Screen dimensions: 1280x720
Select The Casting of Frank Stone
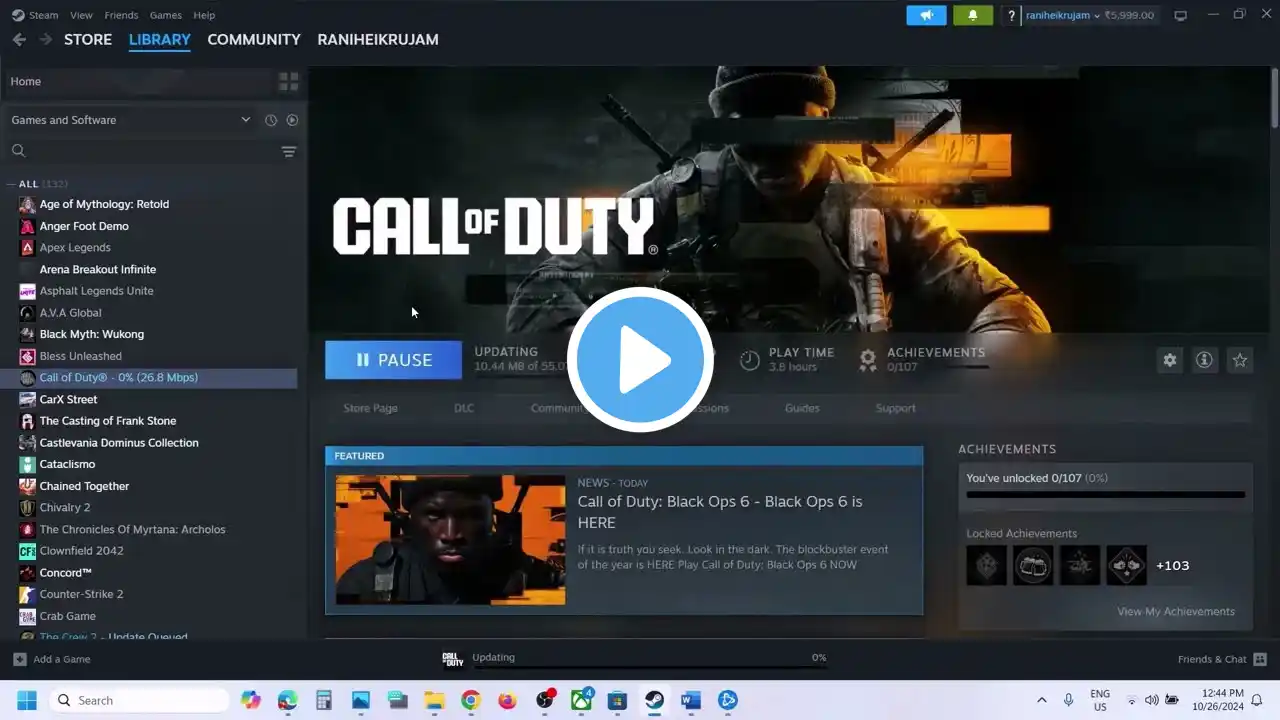(x=108, y=421)
